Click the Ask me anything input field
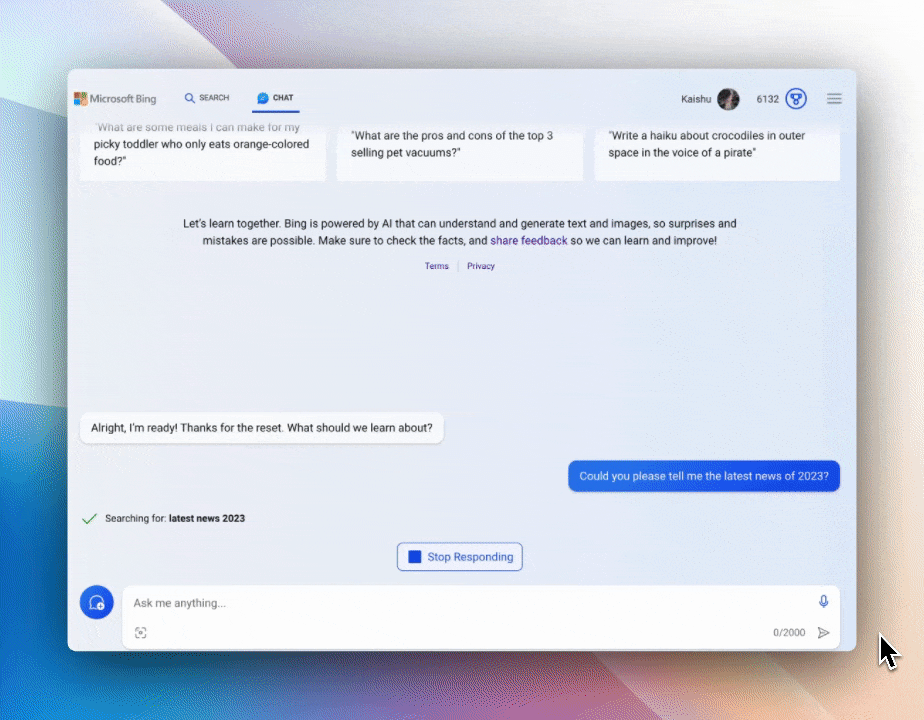The width and height of the screenshot is (924, 720). tap(470, 603)
